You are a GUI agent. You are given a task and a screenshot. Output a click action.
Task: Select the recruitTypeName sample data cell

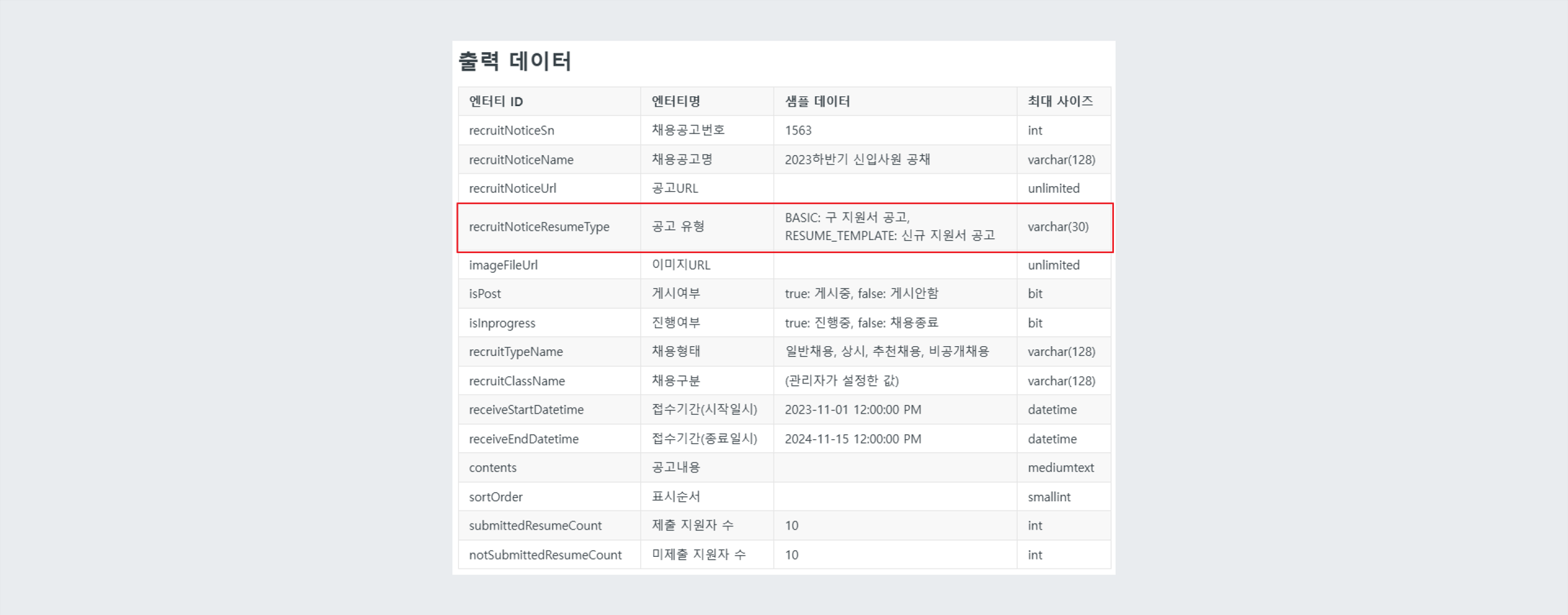pos(888,351)
